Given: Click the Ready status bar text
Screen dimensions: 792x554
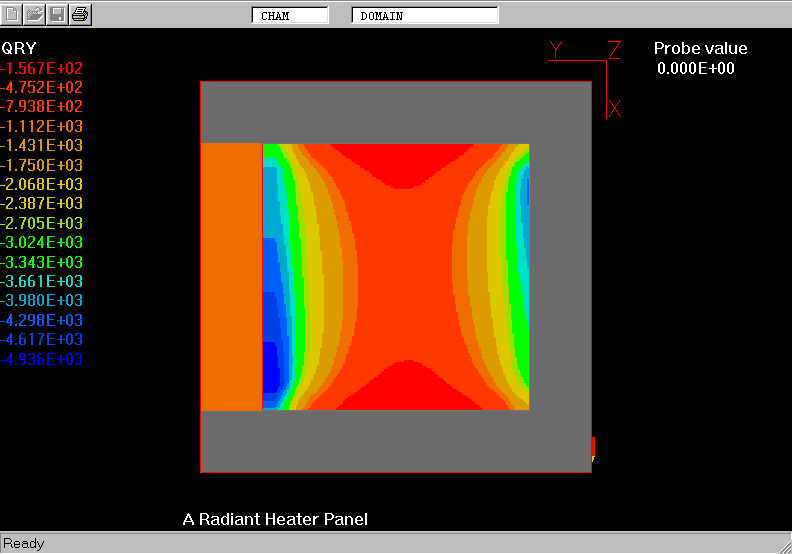Looking at the screenshot, I should [24, 544].
